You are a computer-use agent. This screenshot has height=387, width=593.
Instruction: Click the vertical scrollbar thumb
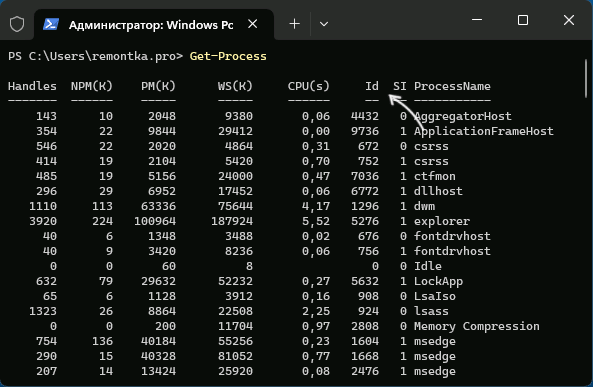(586, 78)
